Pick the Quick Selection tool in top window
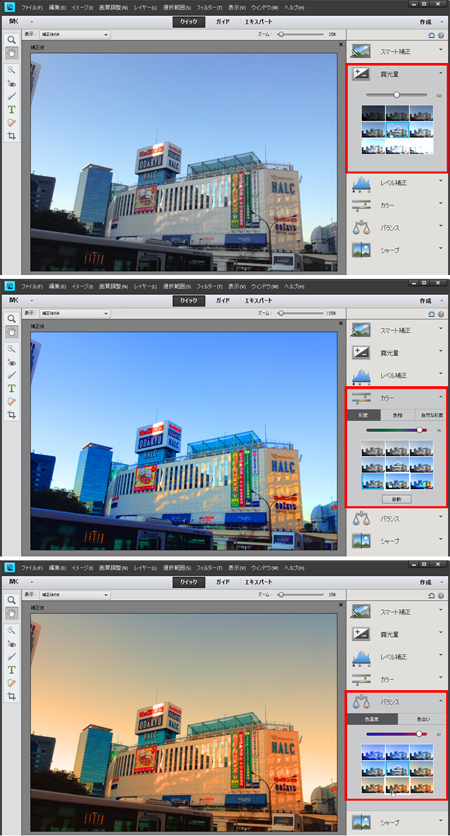450x836 pixels. click(11, 70)
